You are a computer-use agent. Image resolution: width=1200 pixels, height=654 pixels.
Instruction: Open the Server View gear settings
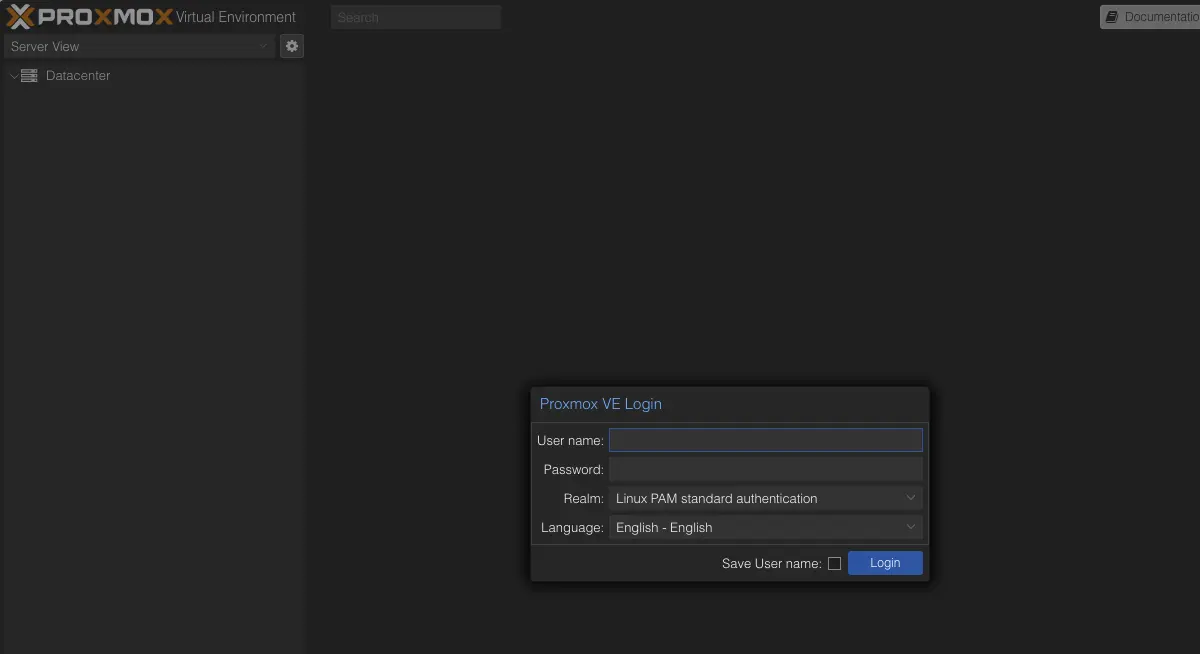(x=291, y=46)
